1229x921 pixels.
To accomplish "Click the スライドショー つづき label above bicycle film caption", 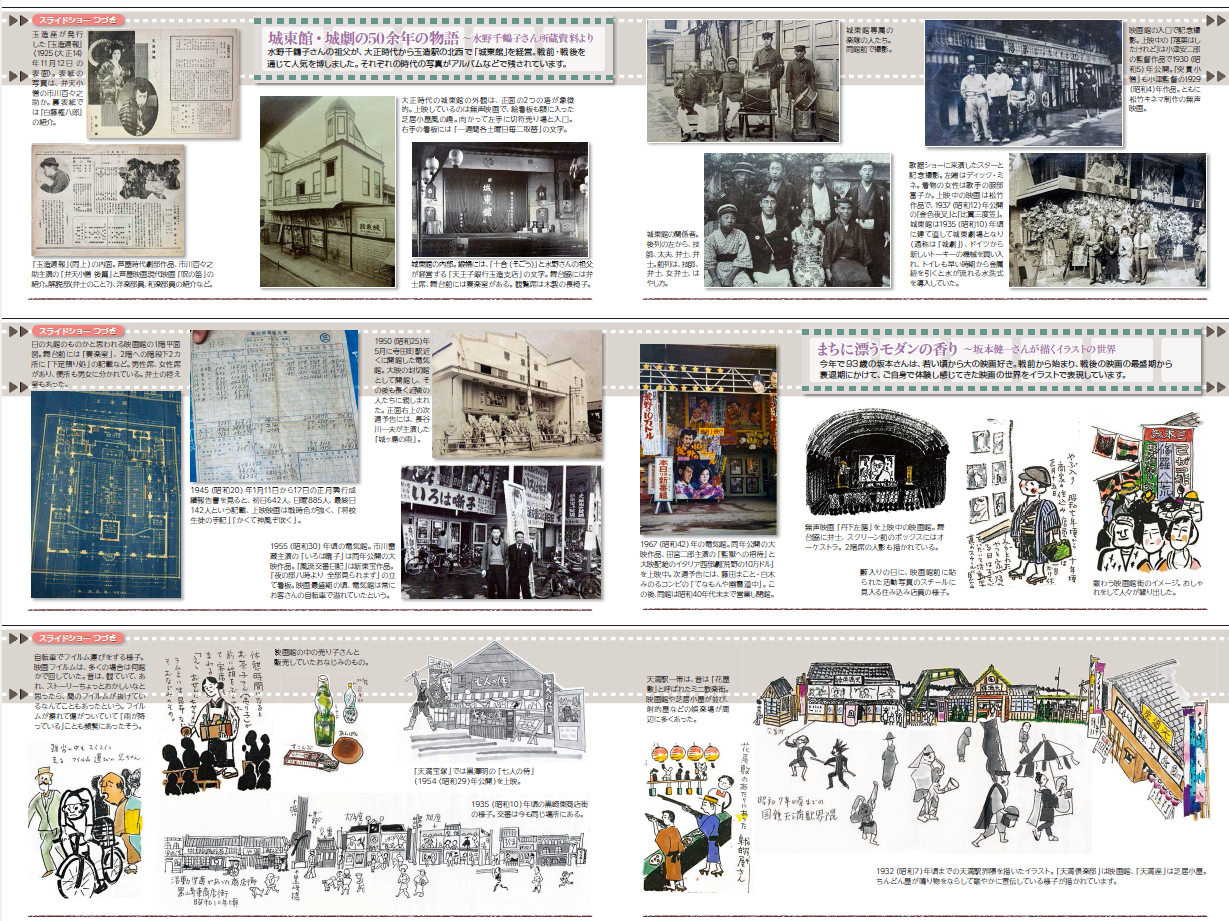I will [x=77, y=637].
